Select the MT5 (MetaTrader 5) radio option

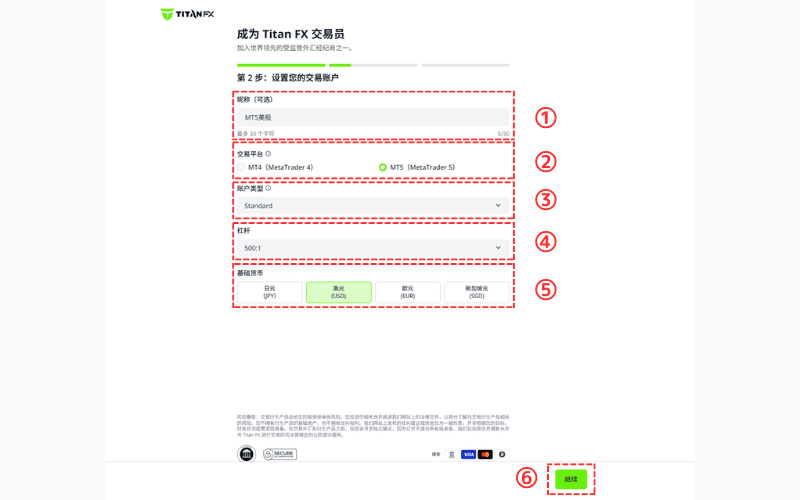(x=383, y=167)
